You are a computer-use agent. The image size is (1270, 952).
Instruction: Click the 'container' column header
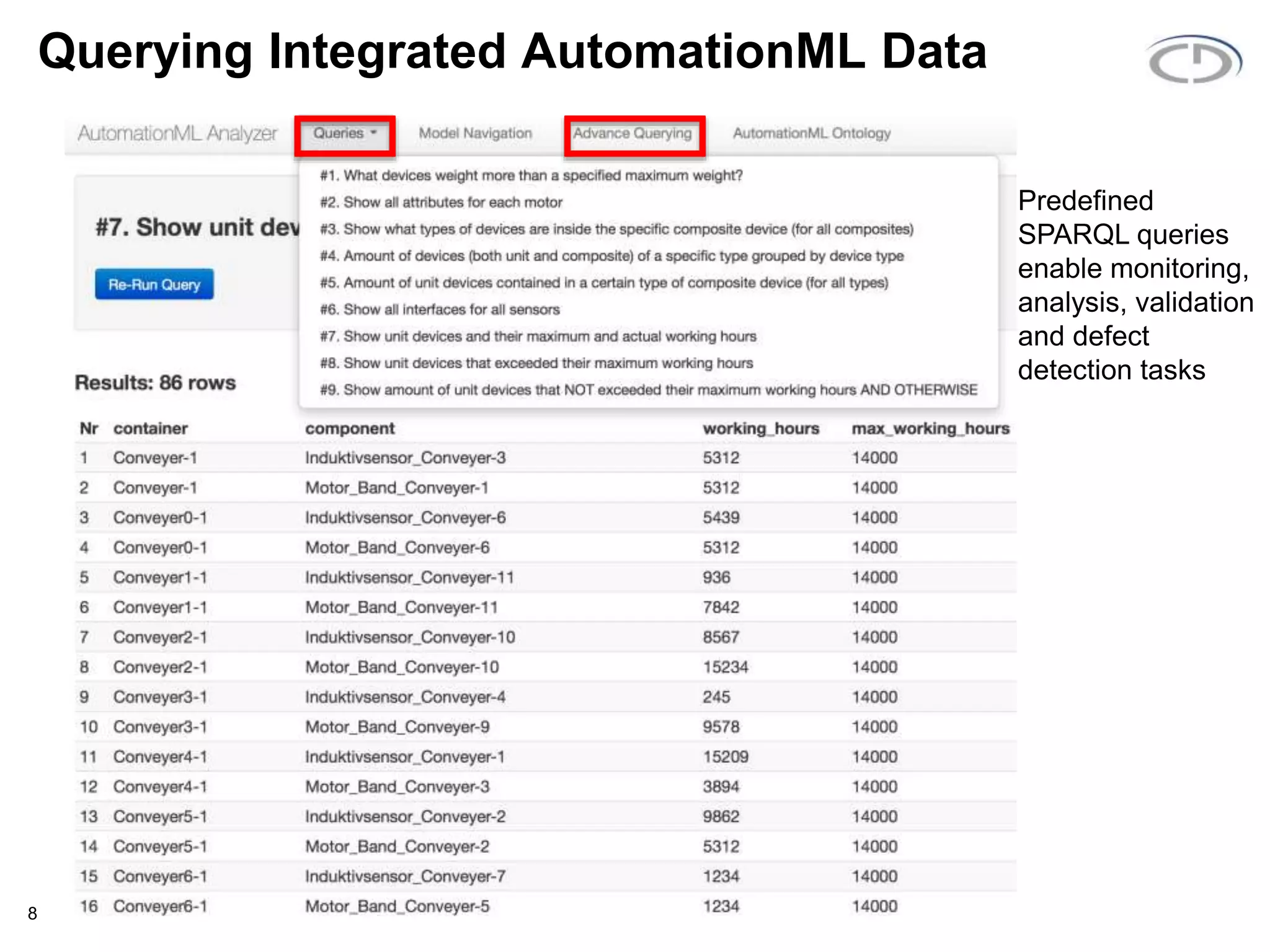tap(151, 428)
